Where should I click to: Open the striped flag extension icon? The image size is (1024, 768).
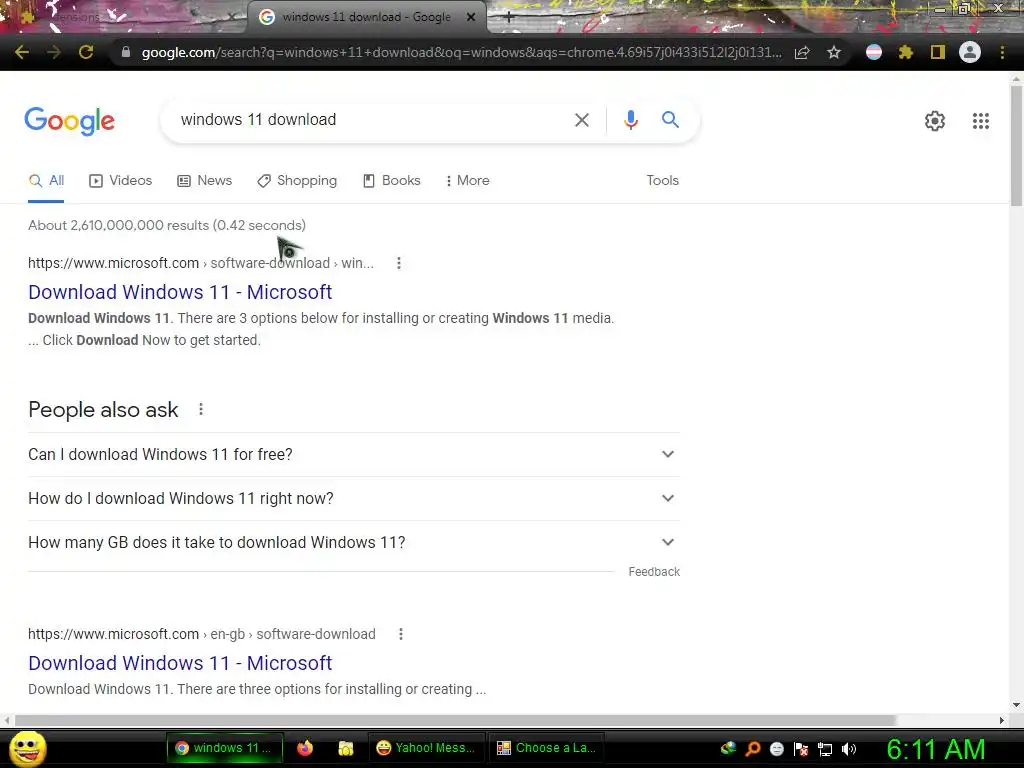[x=874, y=52]
